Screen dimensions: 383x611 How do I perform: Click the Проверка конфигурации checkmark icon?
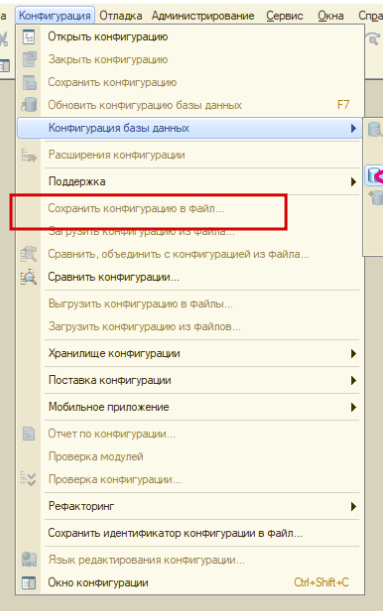(28, 479)
